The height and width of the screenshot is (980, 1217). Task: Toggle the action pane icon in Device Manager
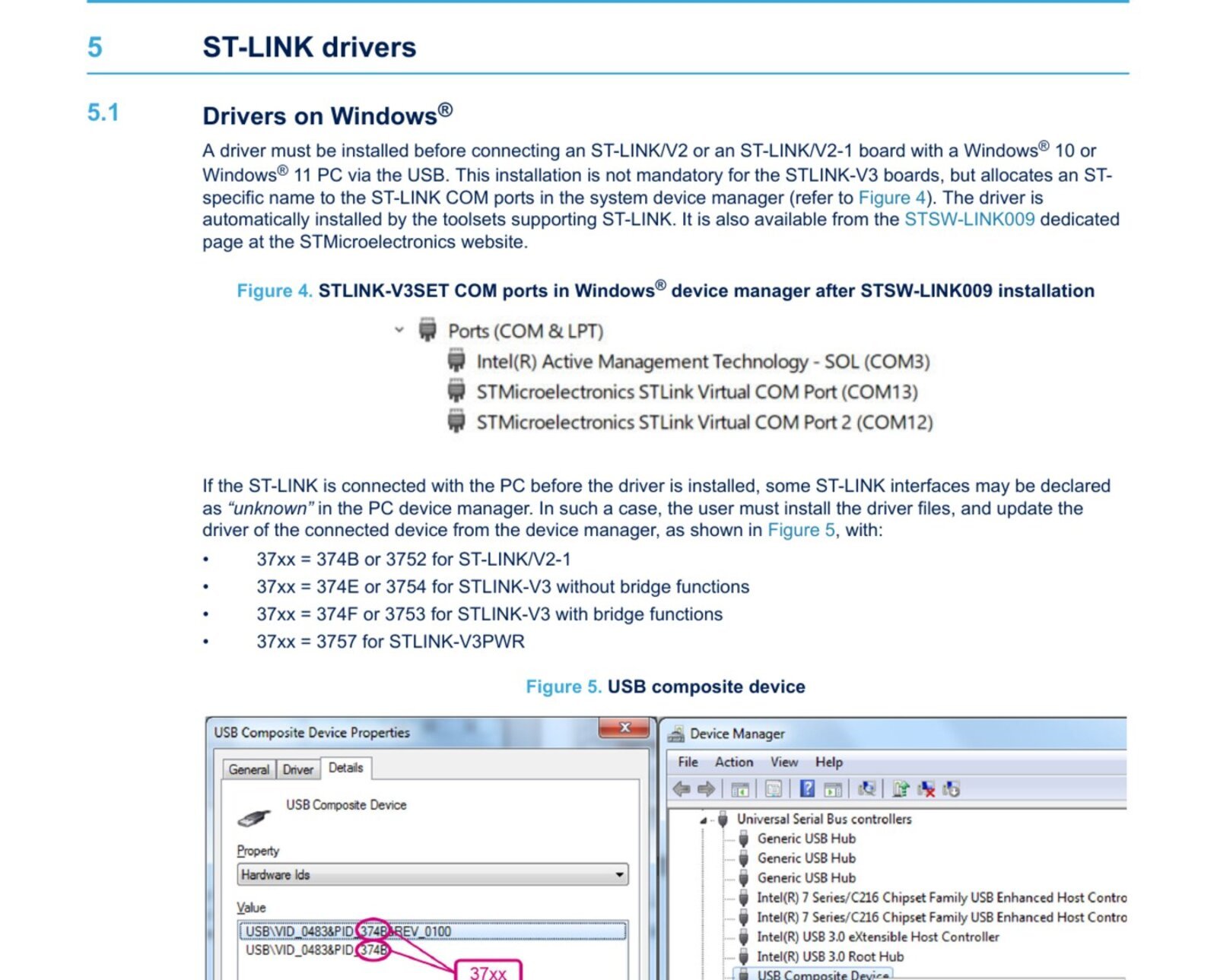pos(833,789)
